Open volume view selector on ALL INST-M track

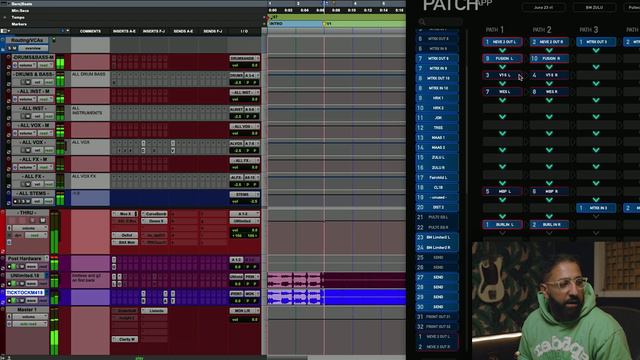[x=27, y=99]
